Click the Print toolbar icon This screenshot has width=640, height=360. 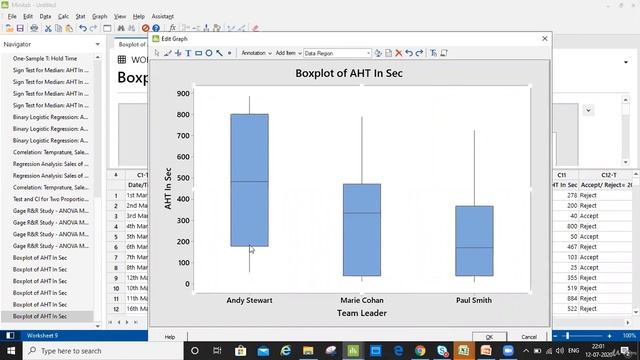(x=34, y=28)
